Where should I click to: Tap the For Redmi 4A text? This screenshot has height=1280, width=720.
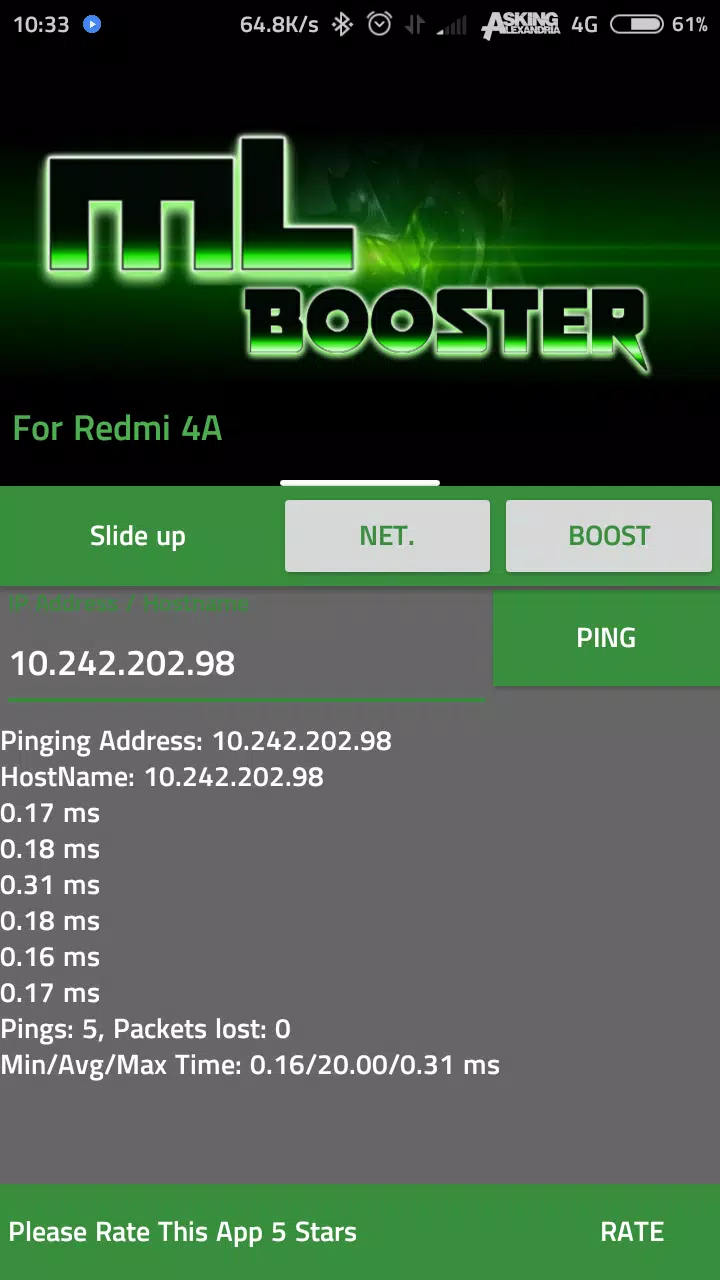(x=117, y=429)
